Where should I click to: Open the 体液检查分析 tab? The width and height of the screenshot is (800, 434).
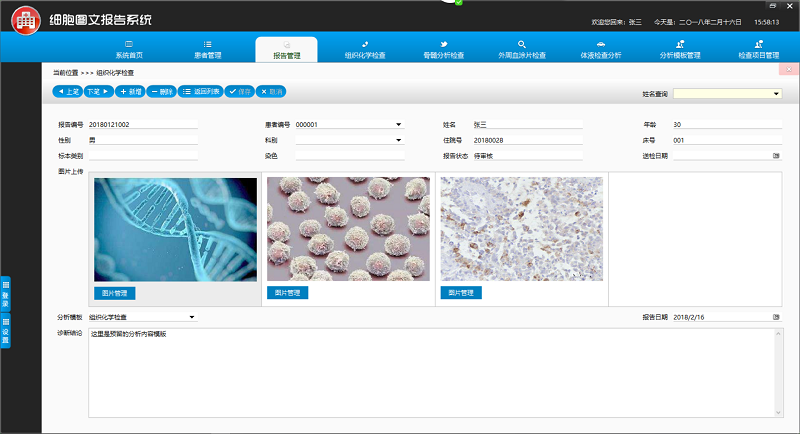(601, 49)
